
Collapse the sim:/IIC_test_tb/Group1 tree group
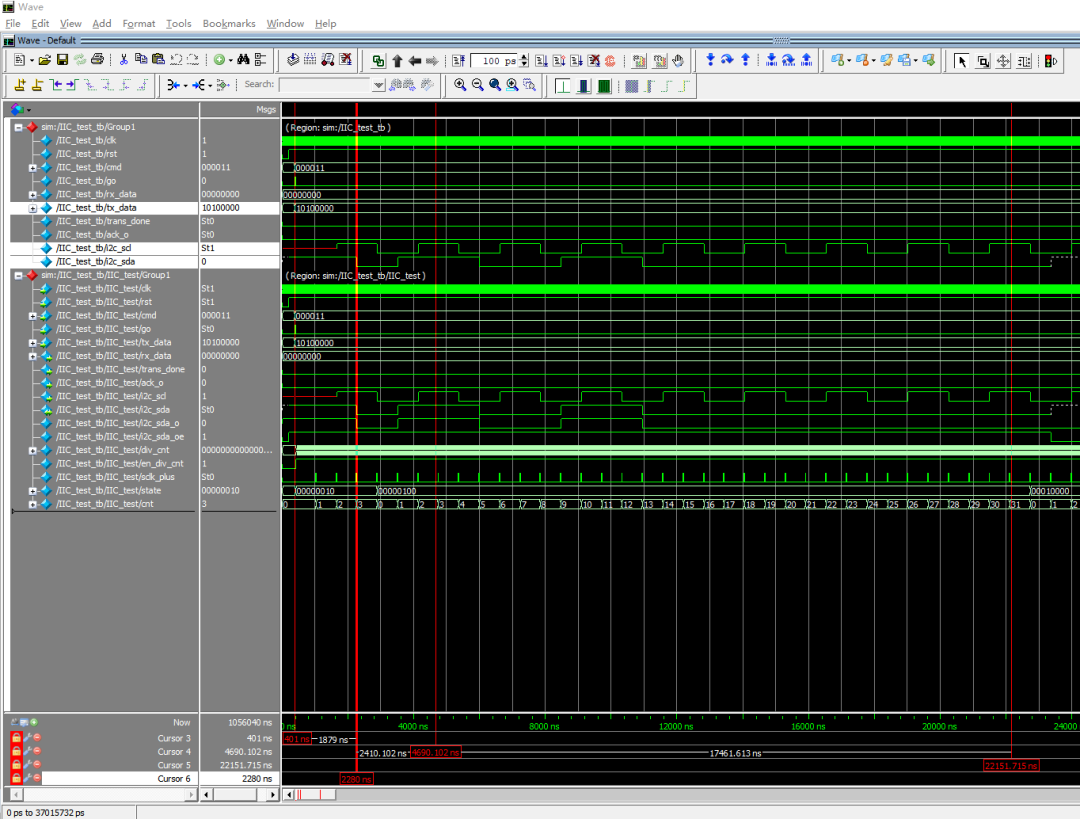point(18,127)
